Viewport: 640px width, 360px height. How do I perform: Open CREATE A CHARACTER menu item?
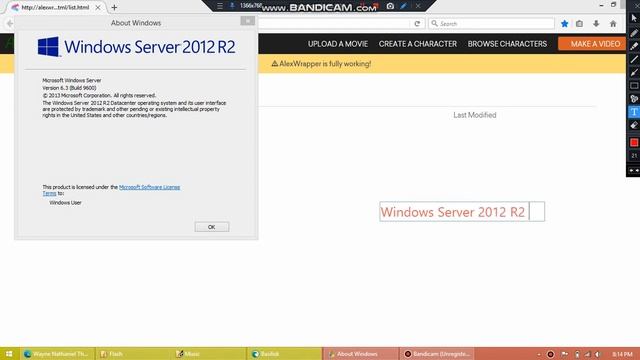pos(418,44)
